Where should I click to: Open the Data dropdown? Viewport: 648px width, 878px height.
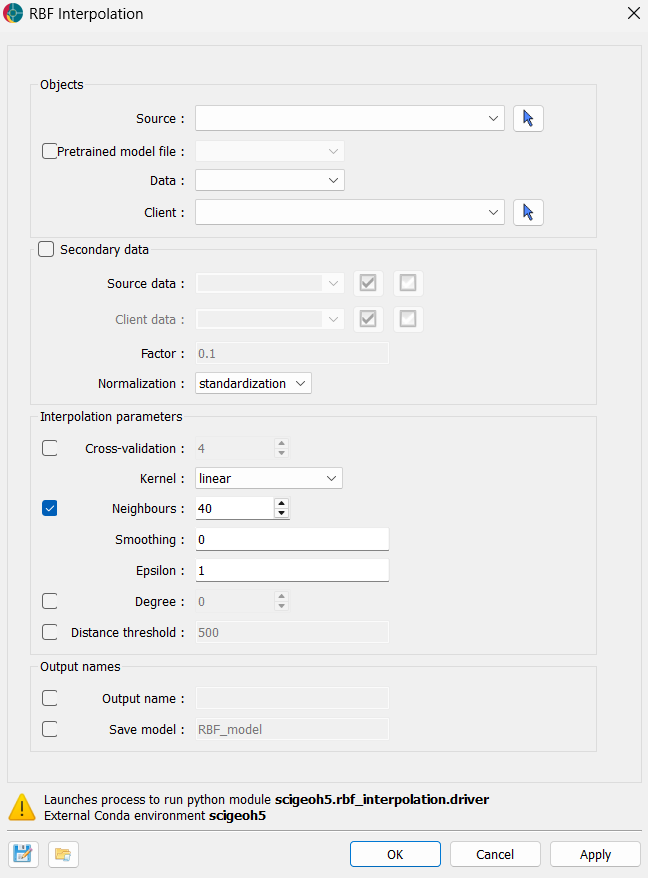click(270, 180)
